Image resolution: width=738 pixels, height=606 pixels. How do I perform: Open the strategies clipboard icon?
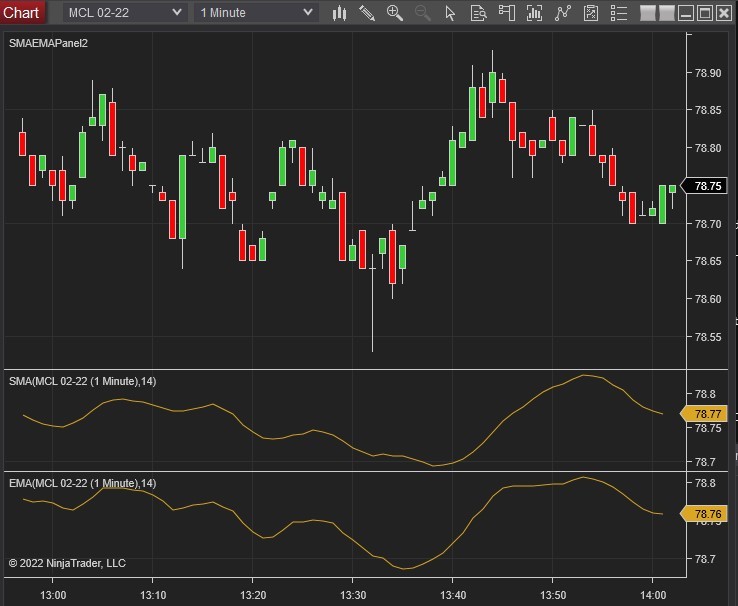(591, 13)
